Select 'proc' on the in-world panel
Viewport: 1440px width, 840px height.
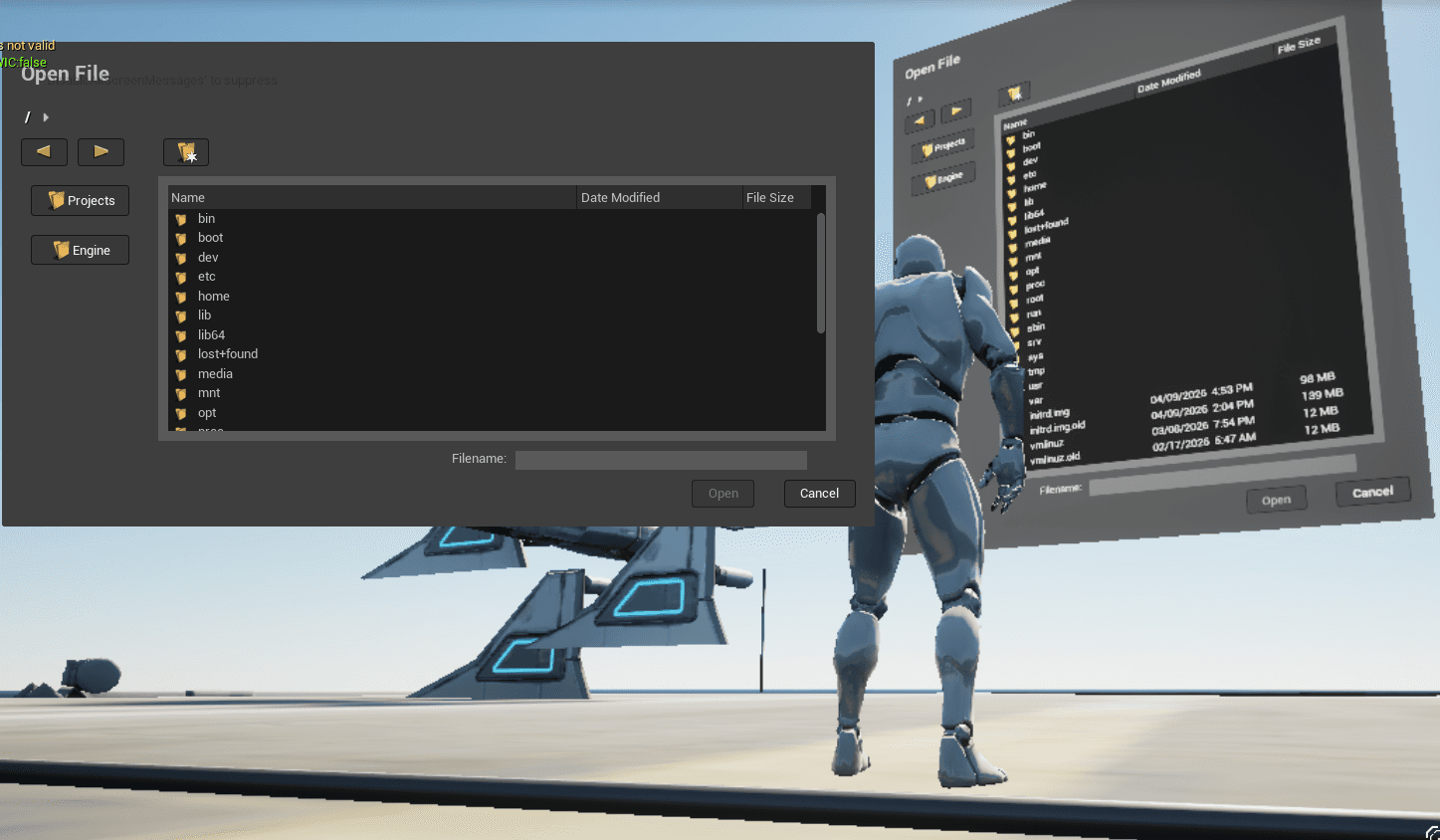1035,285
